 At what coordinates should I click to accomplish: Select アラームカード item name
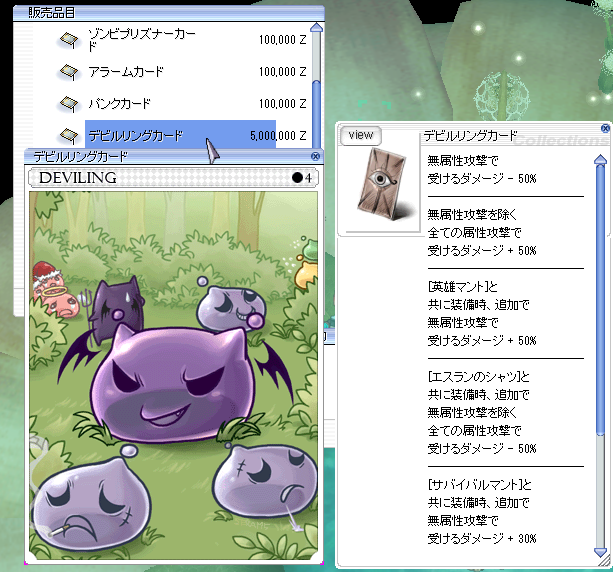tap(126, 72)
